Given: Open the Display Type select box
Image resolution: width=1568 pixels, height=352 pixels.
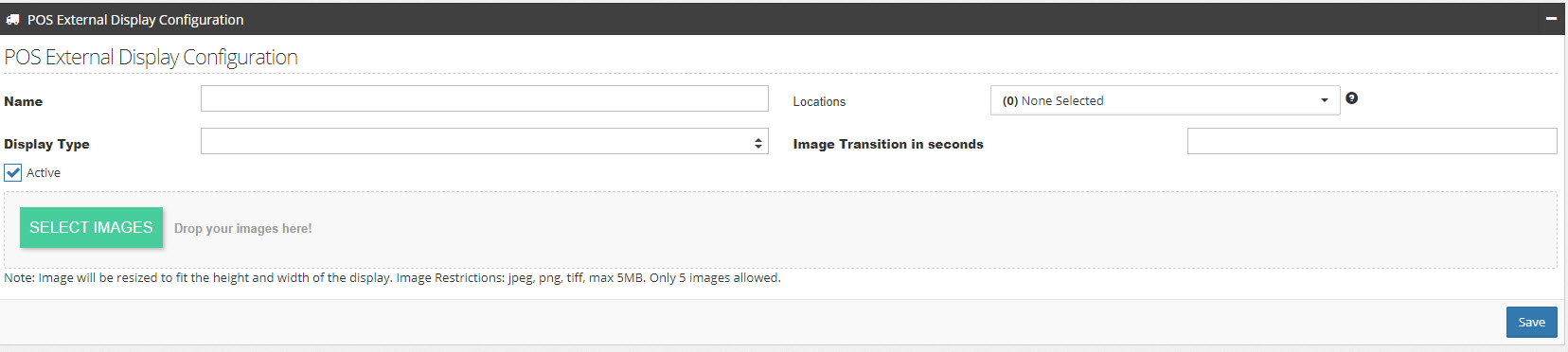Looking at the screenshot, I should click(x=484, y=141).
